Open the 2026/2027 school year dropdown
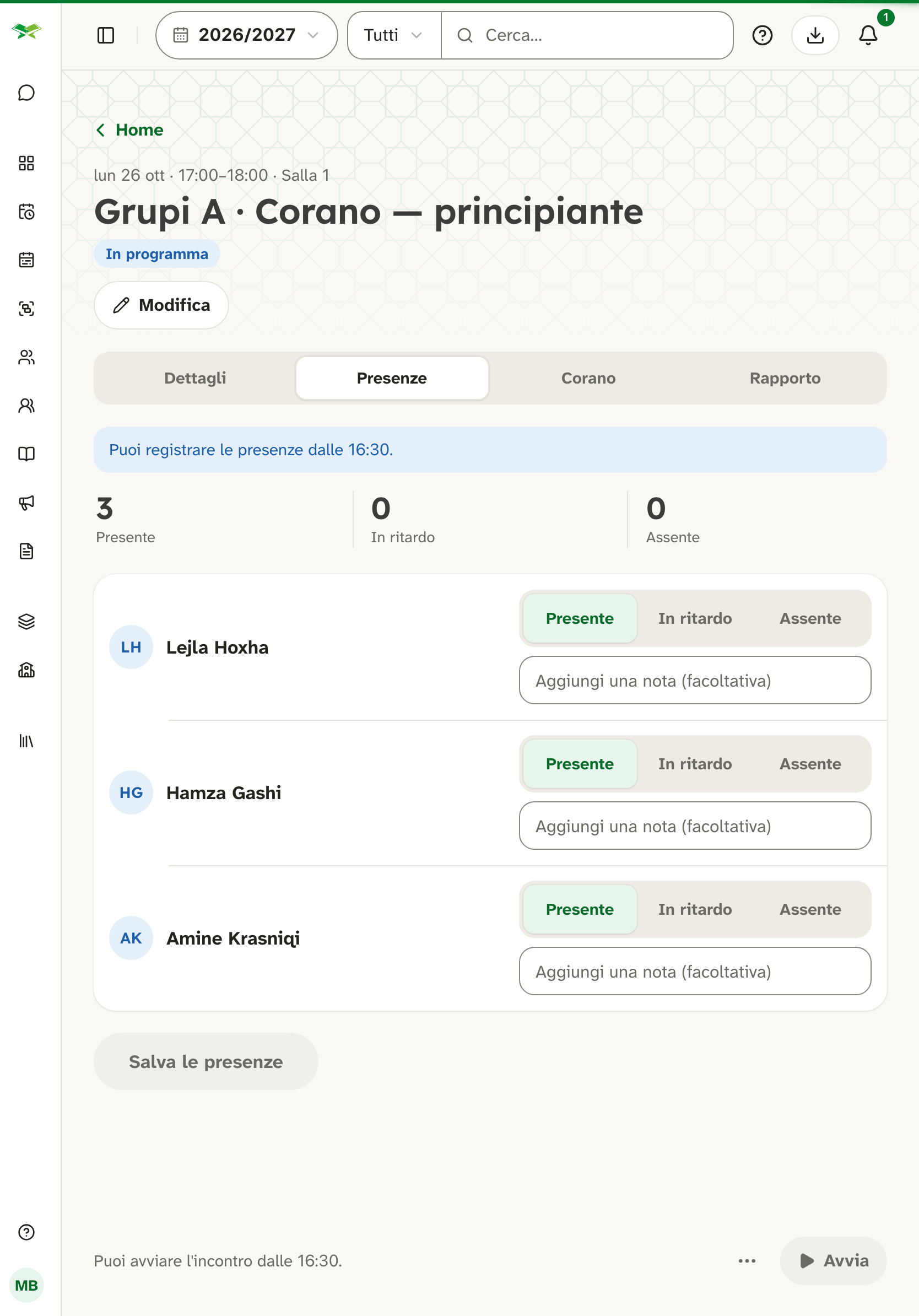 click(246, 35)
